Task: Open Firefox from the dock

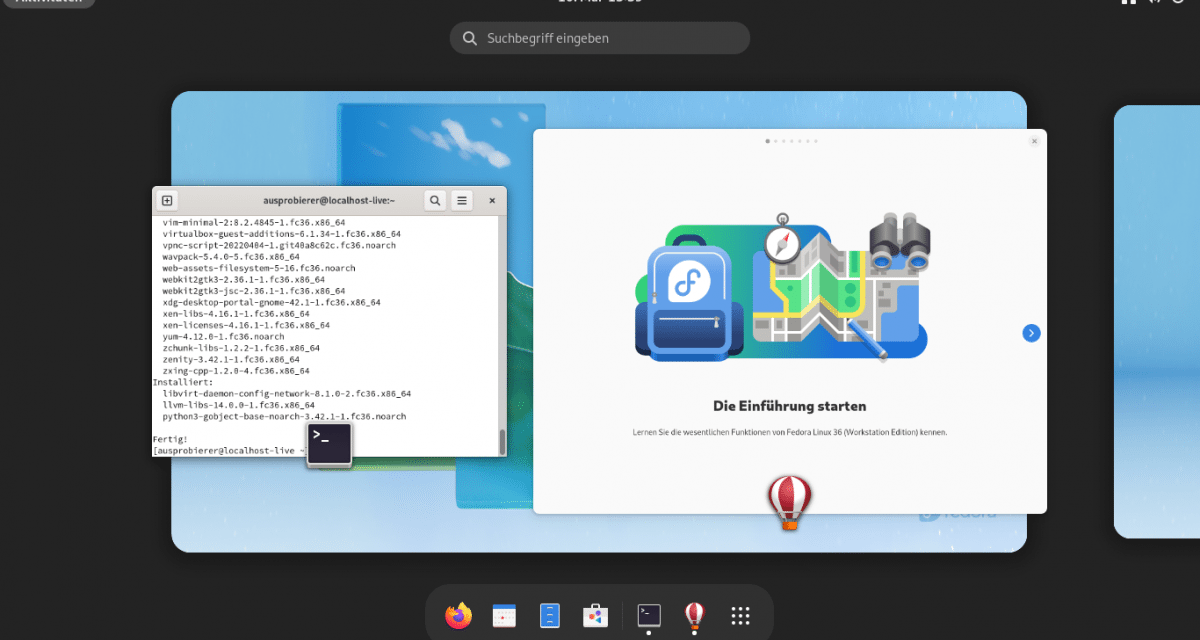Action: 458,615
